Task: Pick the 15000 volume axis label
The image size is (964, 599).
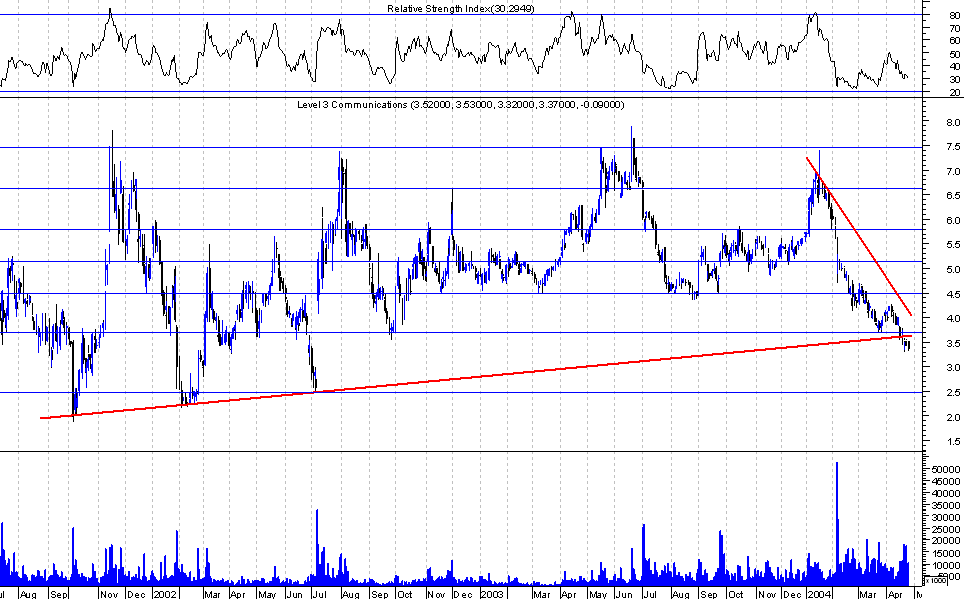Action: (x=947, y=553)
